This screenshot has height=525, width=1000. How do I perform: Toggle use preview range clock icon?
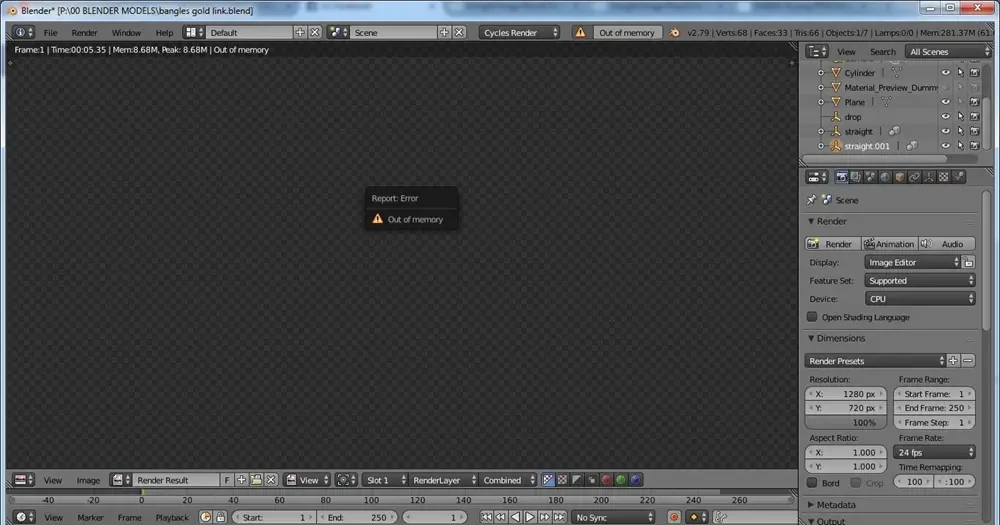(x=205, y=517)
